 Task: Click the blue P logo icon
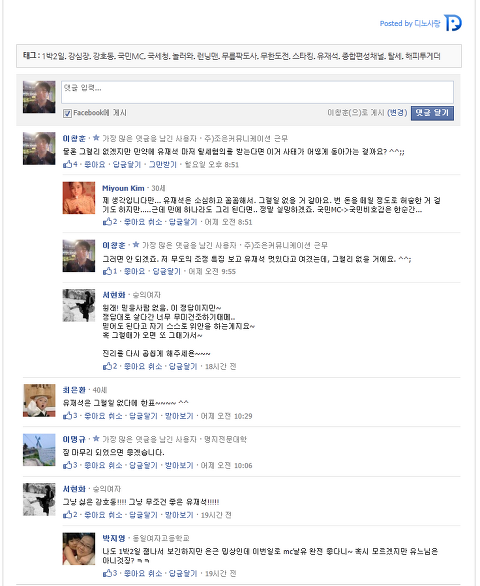tap(453, 22)
